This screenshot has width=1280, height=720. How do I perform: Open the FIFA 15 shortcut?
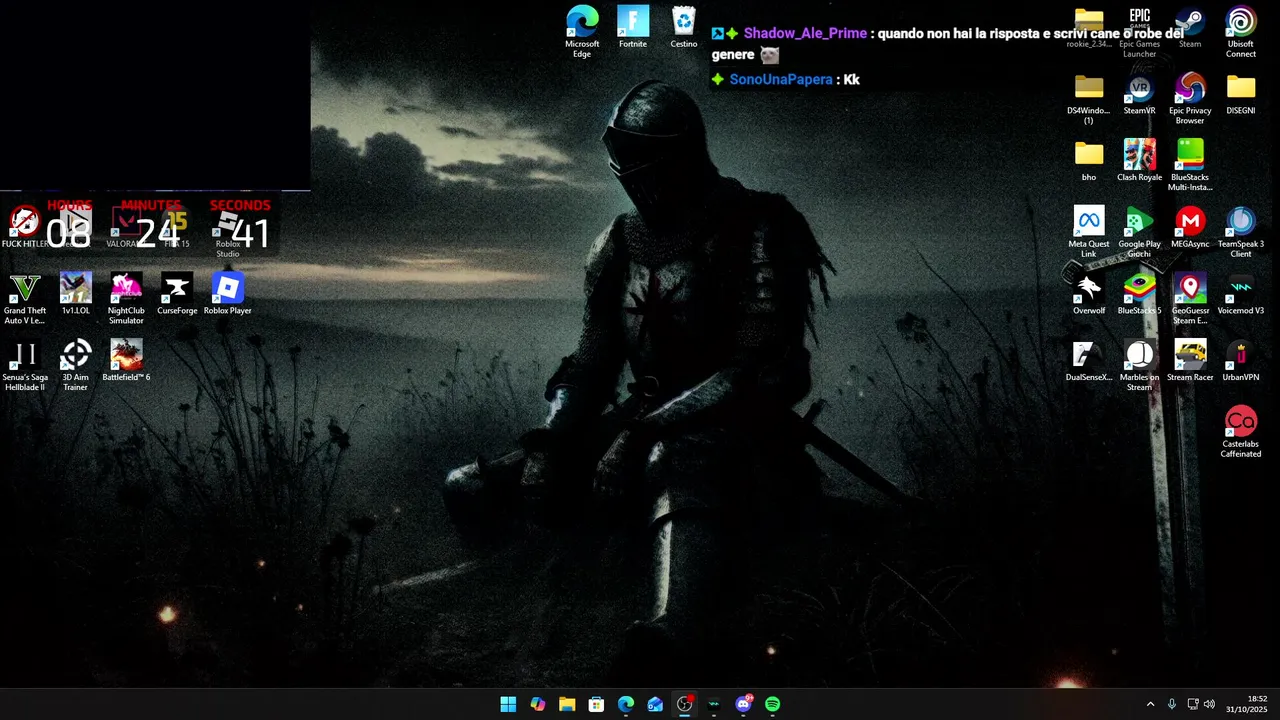tap(177, 227)
